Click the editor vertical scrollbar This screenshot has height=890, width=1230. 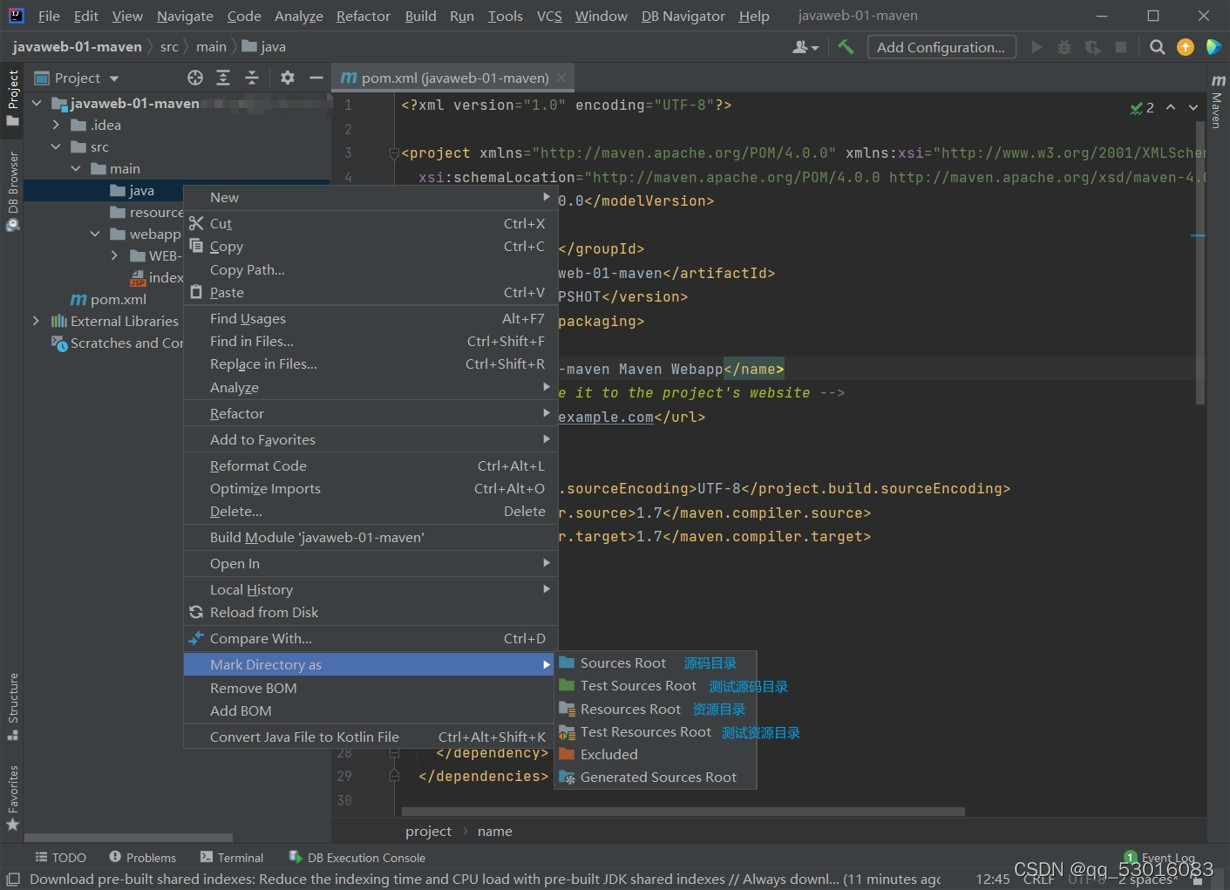point(1200,262)
